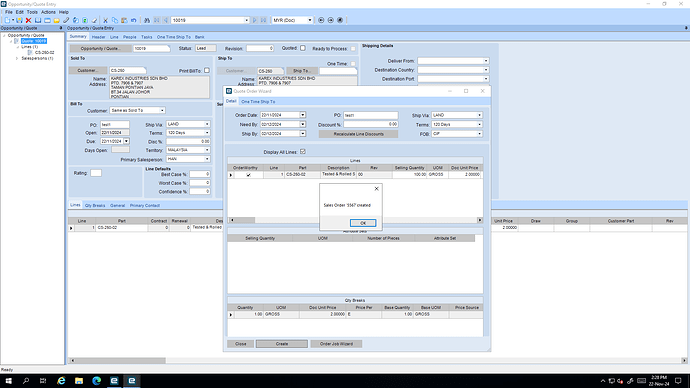Screen dimensions: 690x388
Task: Toggle the Print BillTo checkbox
Action: coord(207,70)
